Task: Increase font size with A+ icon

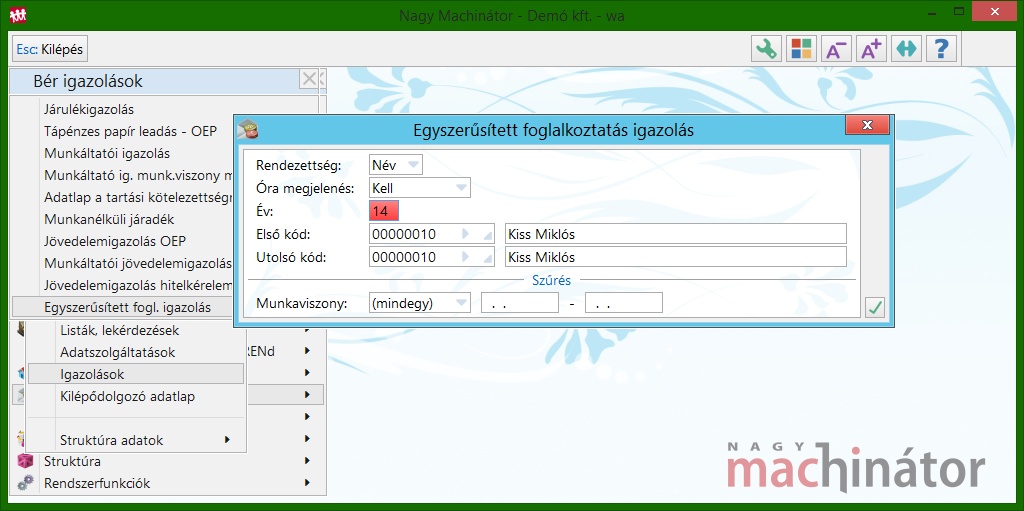Action: point(871,49)
